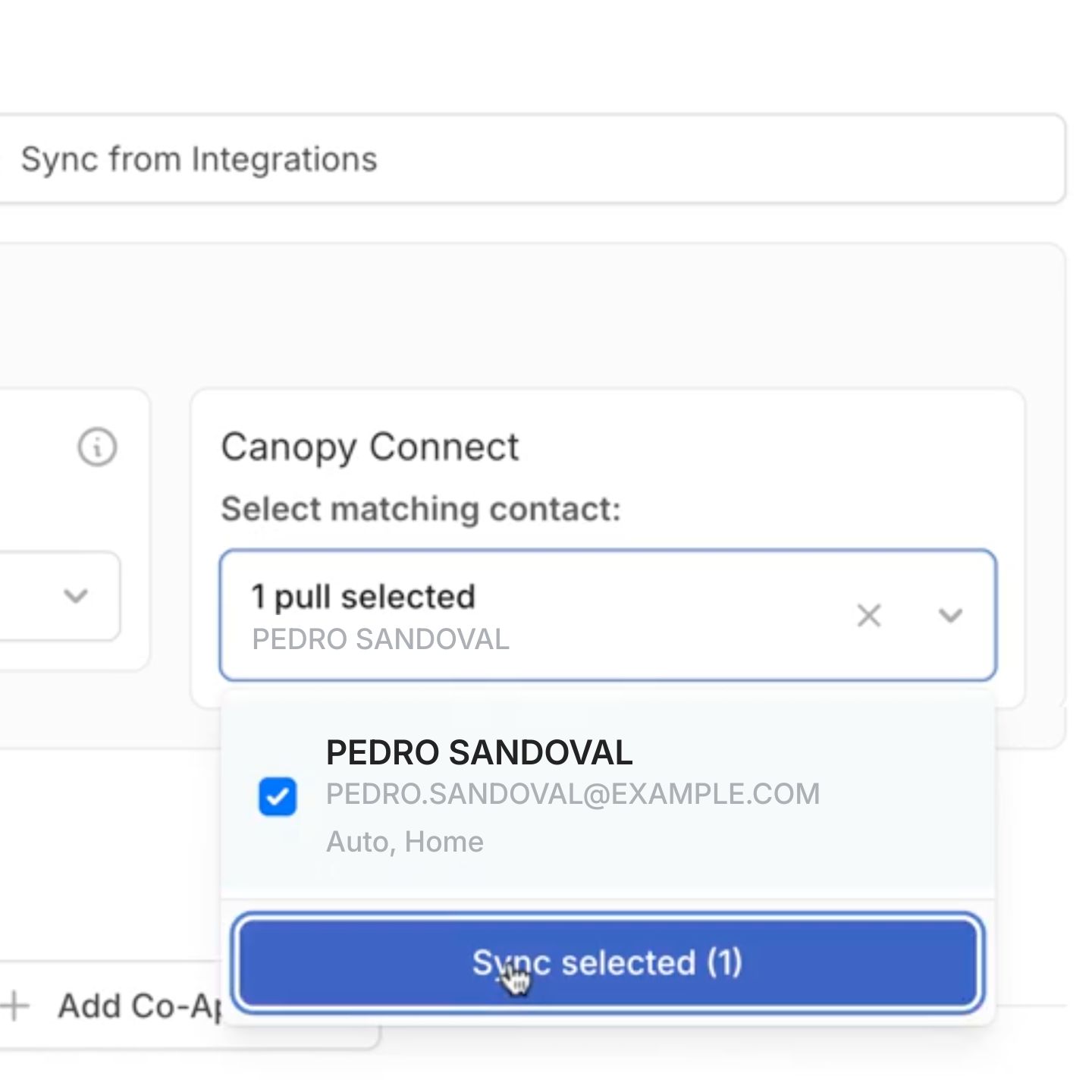Collapse the matching contact dropdown chevron
The width and height of the screenshot is (1092, 1092).
pyautogui.click(x=950, y=615)
